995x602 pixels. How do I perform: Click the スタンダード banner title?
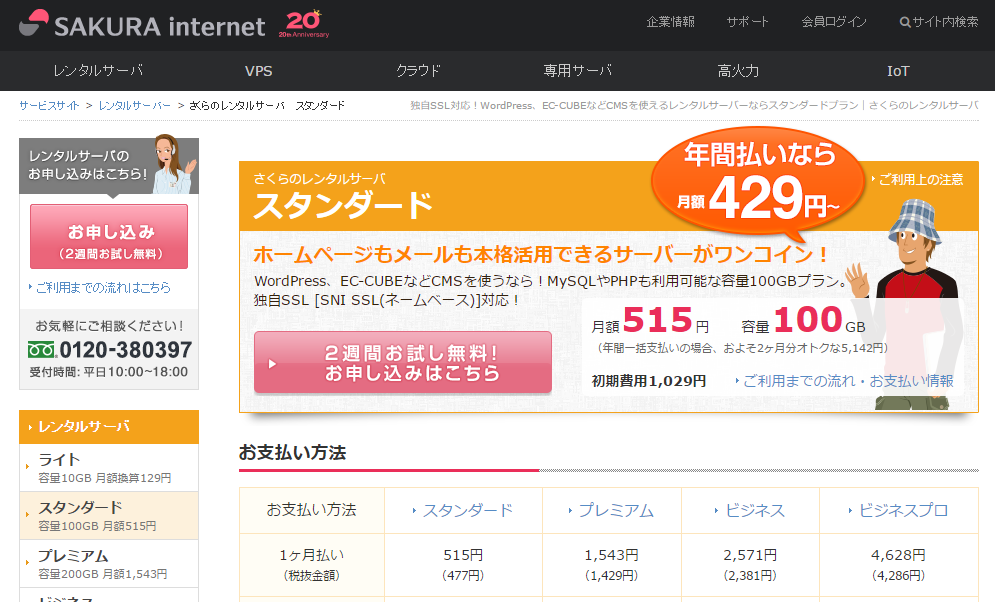343,205
